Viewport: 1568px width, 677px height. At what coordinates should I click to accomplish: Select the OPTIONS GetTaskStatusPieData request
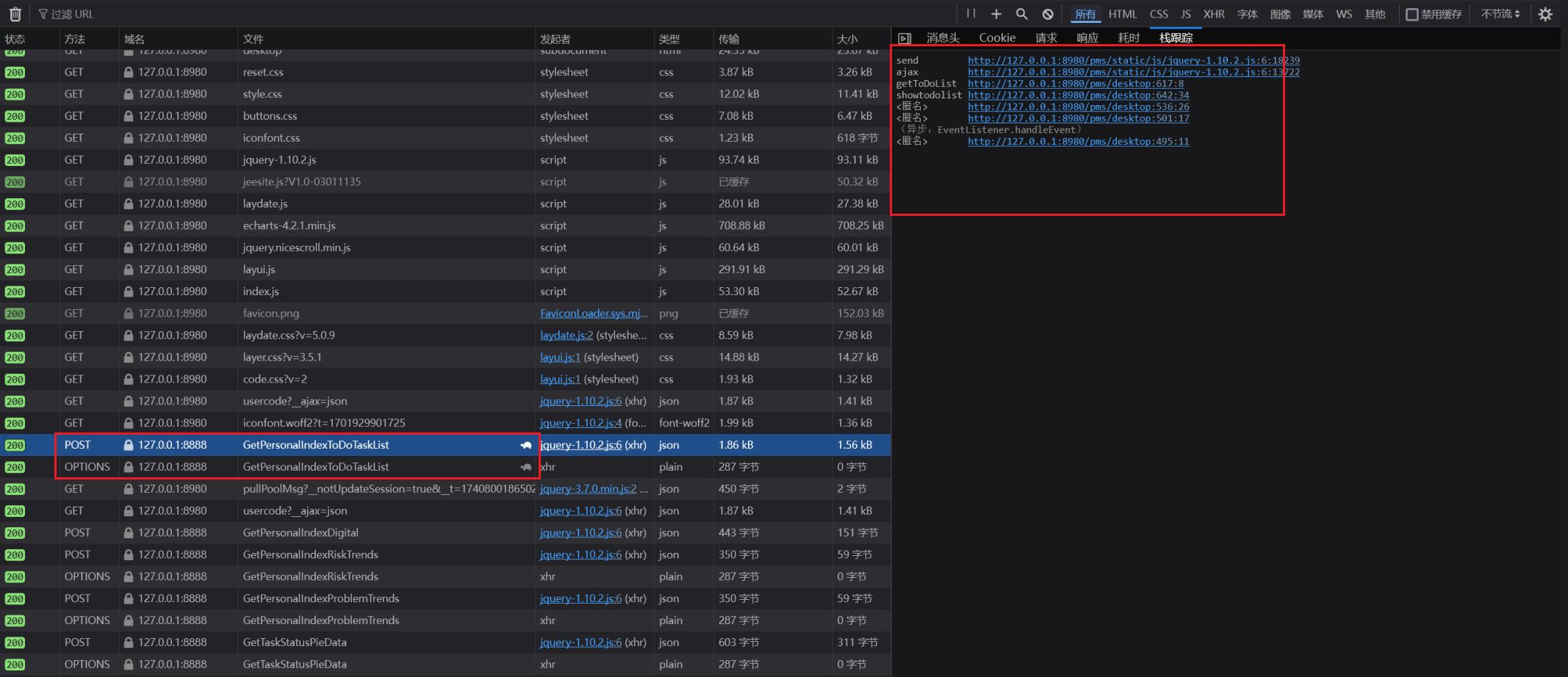tap(445, 665)
